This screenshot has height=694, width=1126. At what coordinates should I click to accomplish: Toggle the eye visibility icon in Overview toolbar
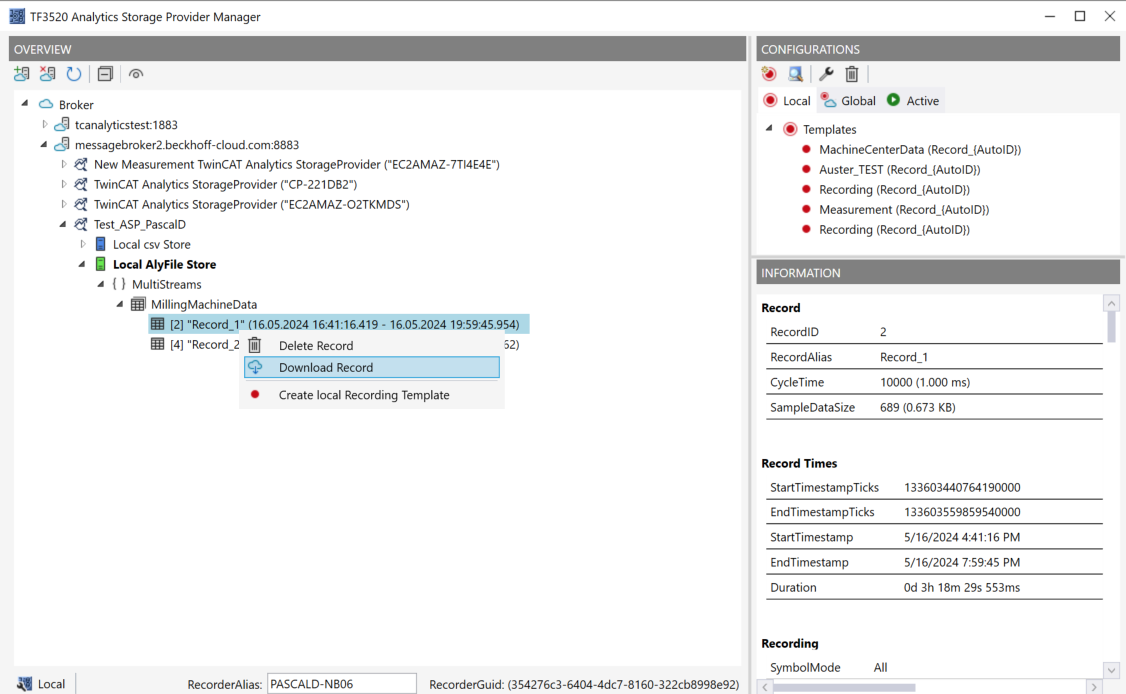[x=136, y=74]
